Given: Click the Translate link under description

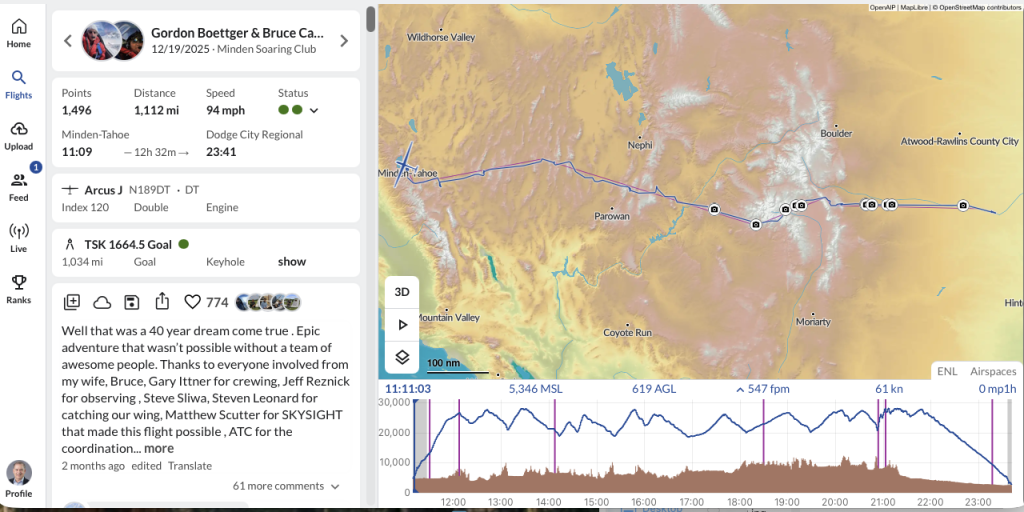Looking at the screenshot, I should (x=190, y=466).
